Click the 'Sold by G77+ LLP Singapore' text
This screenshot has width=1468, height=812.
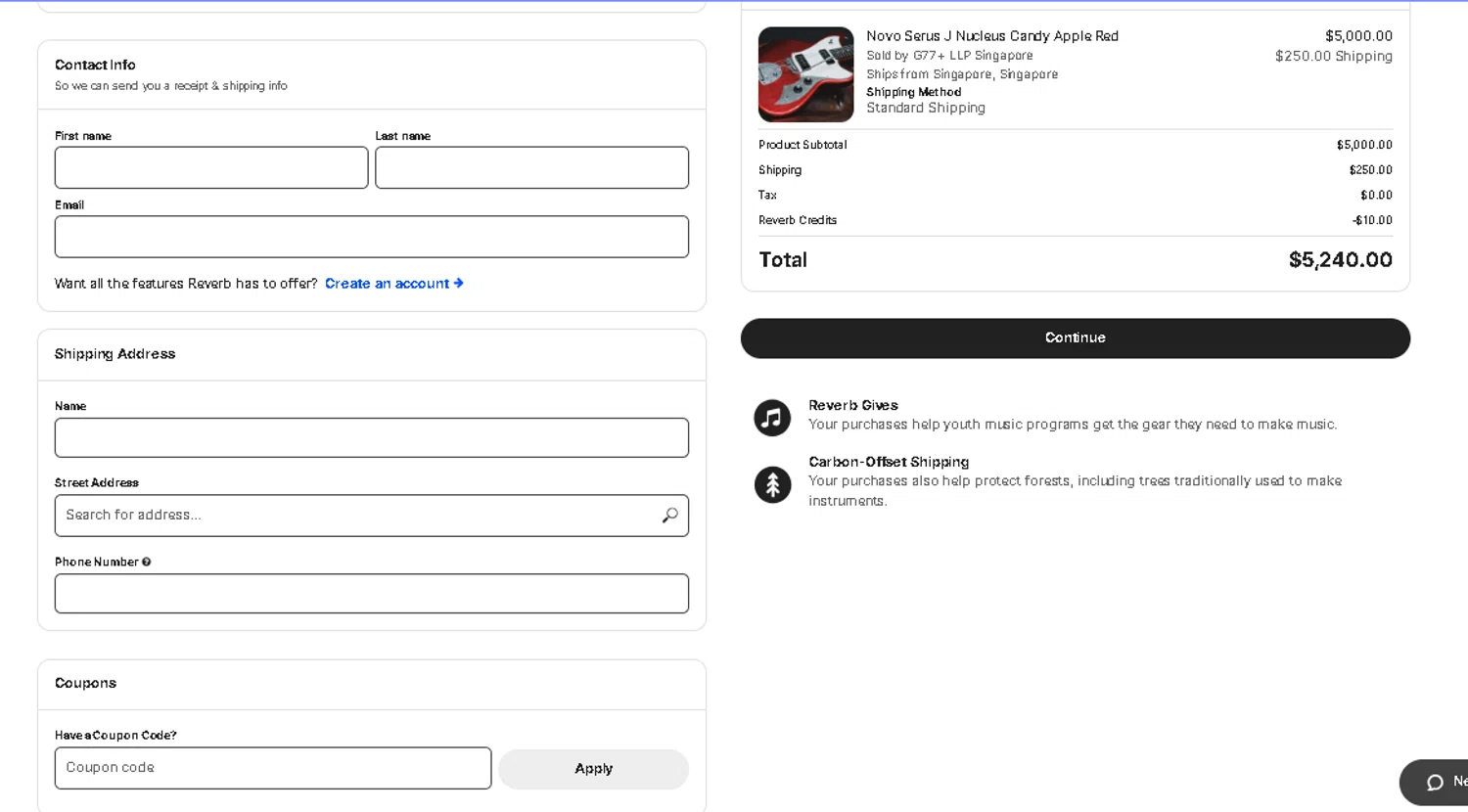coord(949,56)
